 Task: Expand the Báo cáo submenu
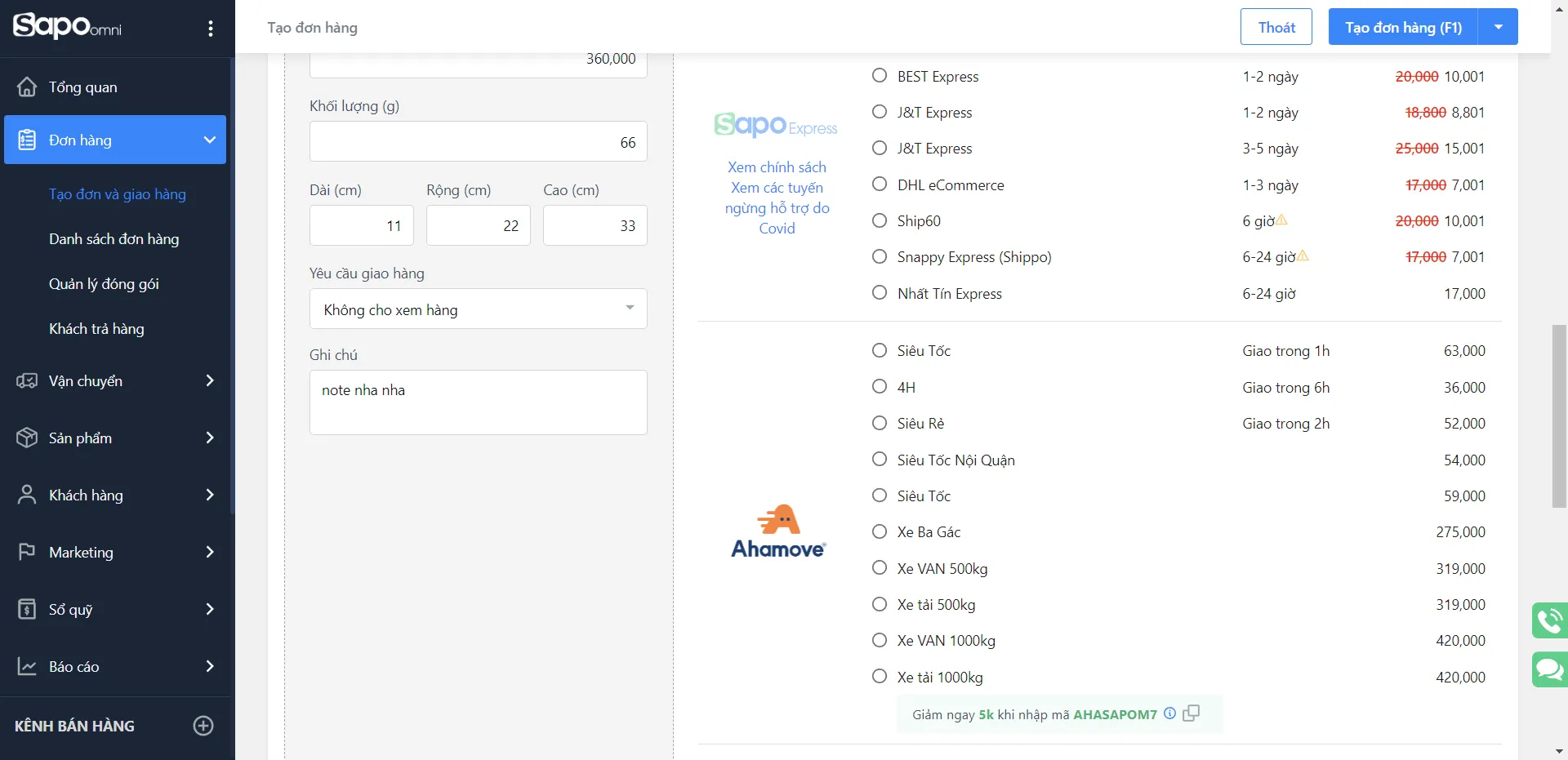tap(210, 666)
